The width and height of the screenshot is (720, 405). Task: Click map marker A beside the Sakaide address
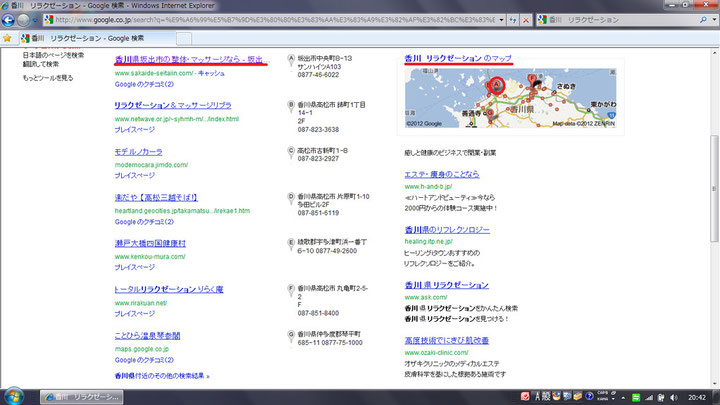tap(290, 59)
